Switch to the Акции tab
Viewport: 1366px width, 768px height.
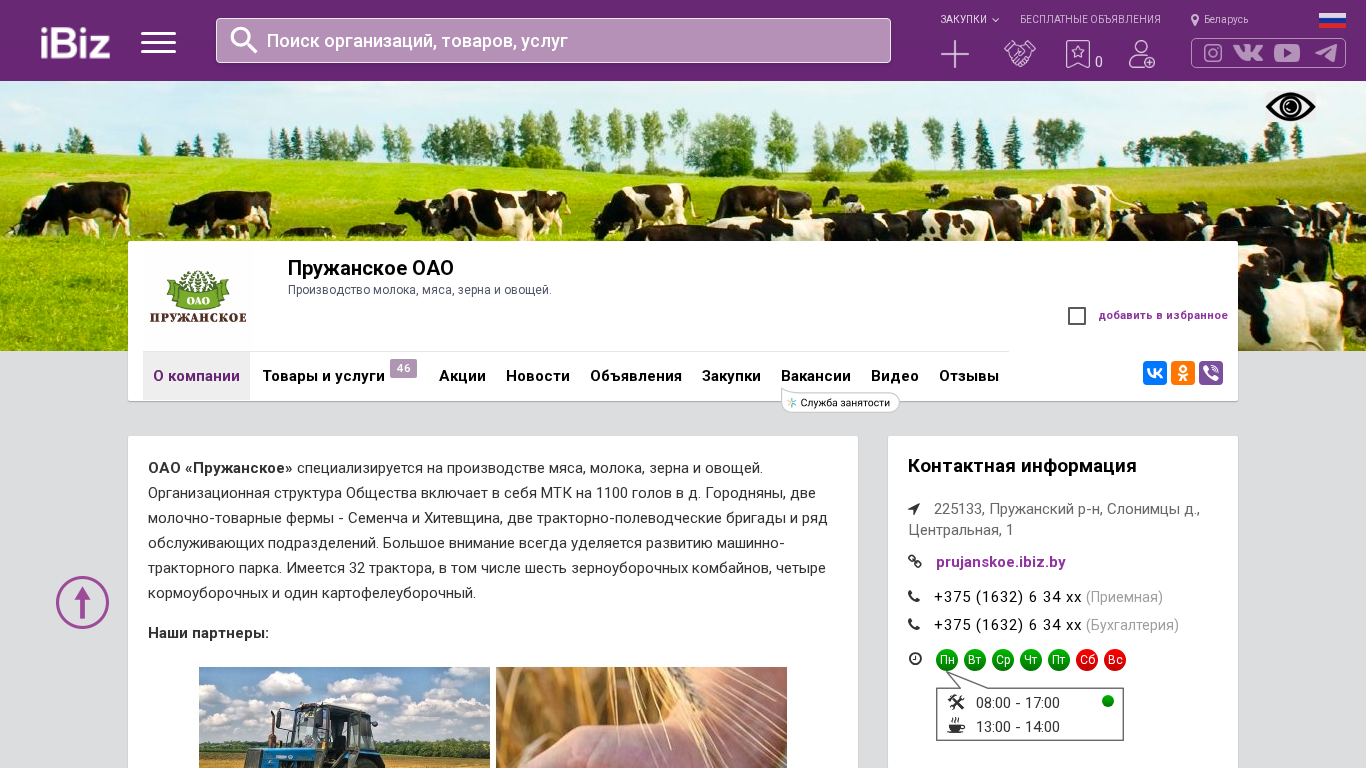[x=462, y=376]
